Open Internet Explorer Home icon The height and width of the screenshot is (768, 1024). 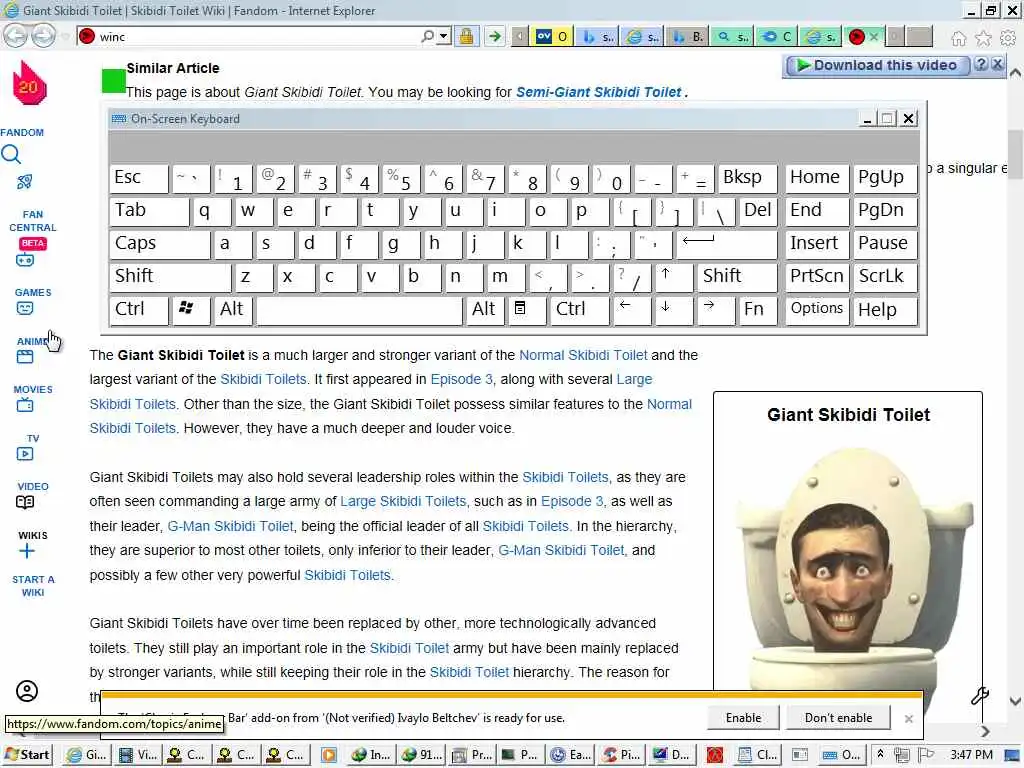(x=958, y=39)
